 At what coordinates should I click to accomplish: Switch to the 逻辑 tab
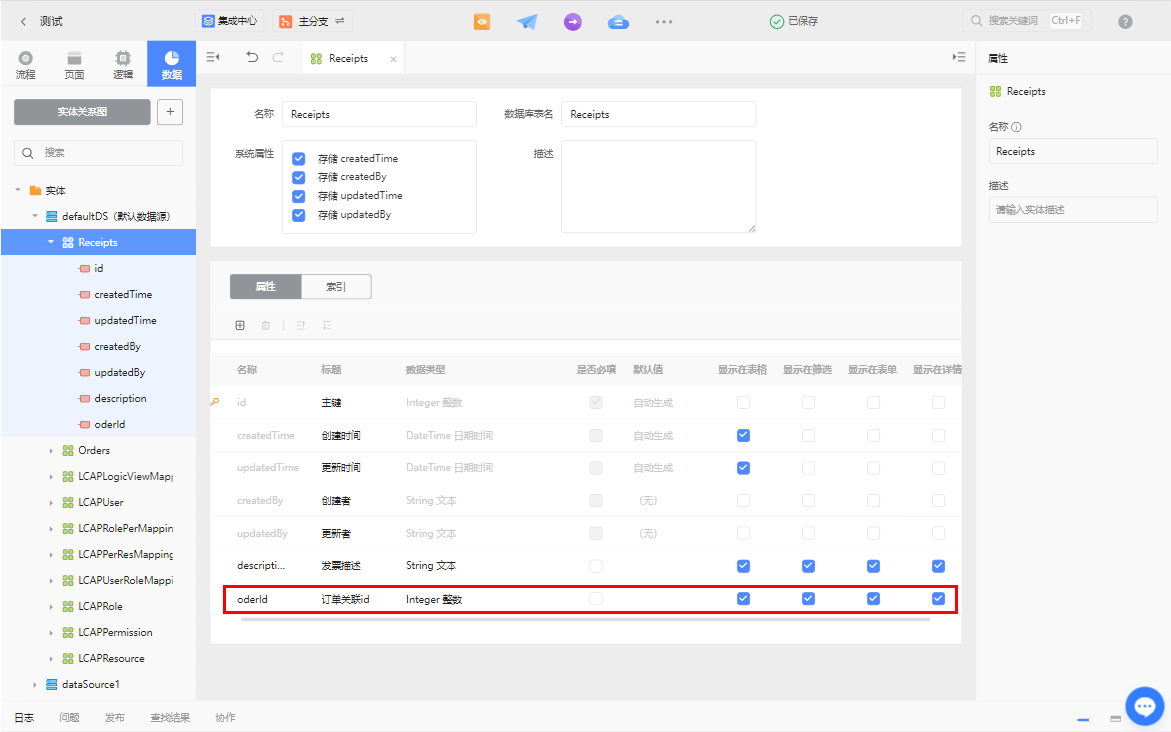pos(122,65)
